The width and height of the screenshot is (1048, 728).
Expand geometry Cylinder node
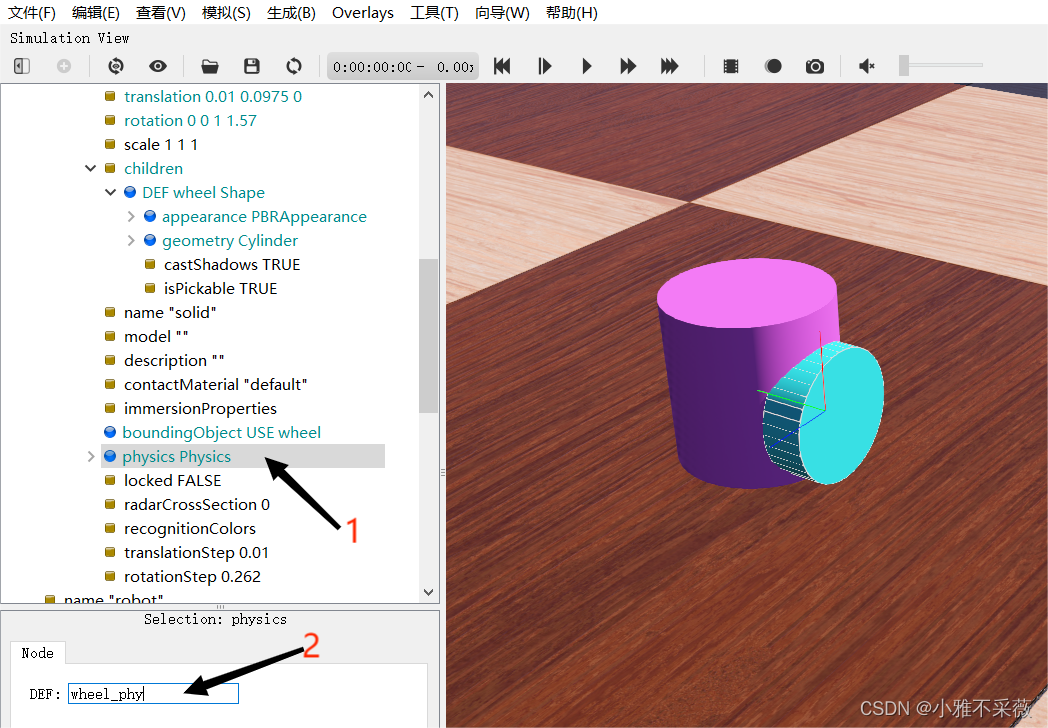[131, 241]
